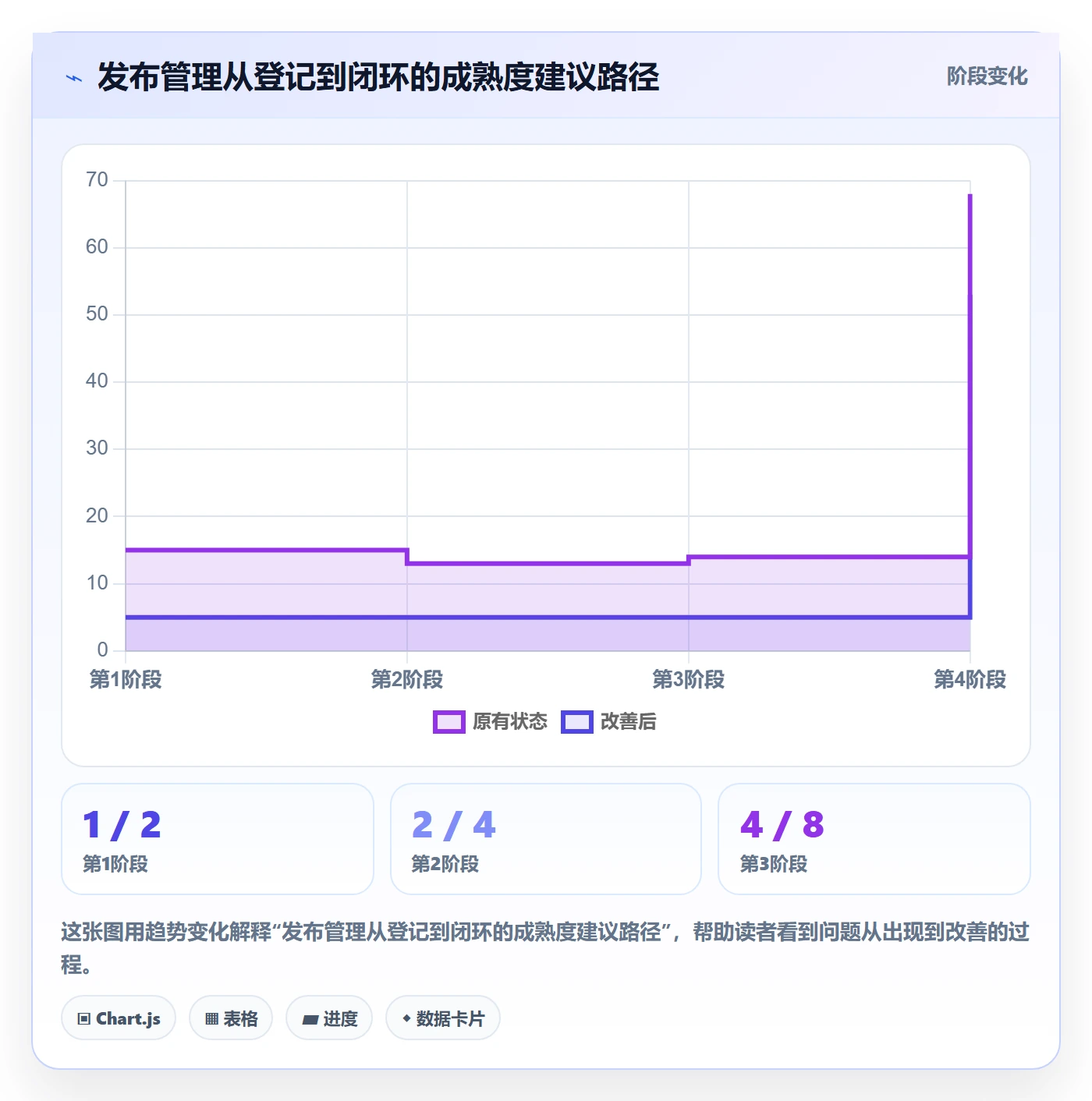Click the lightning bolt icon beside the title

(74, 78)
